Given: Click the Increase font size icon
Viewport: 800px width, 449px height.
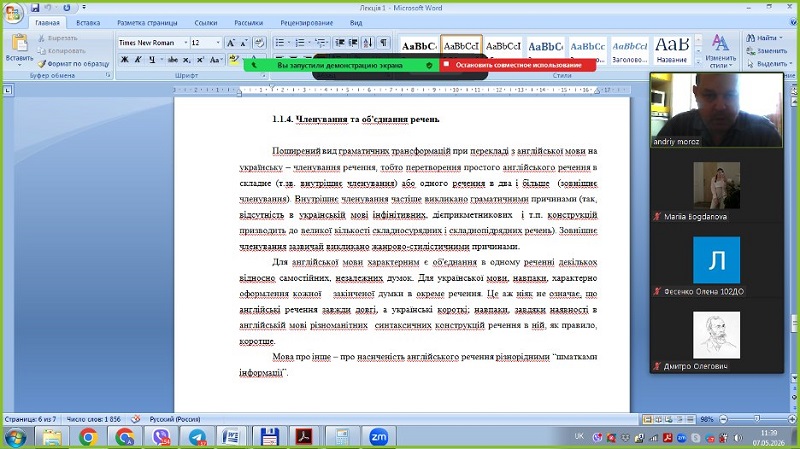Looking at the screenshot, I should [231, 43].
